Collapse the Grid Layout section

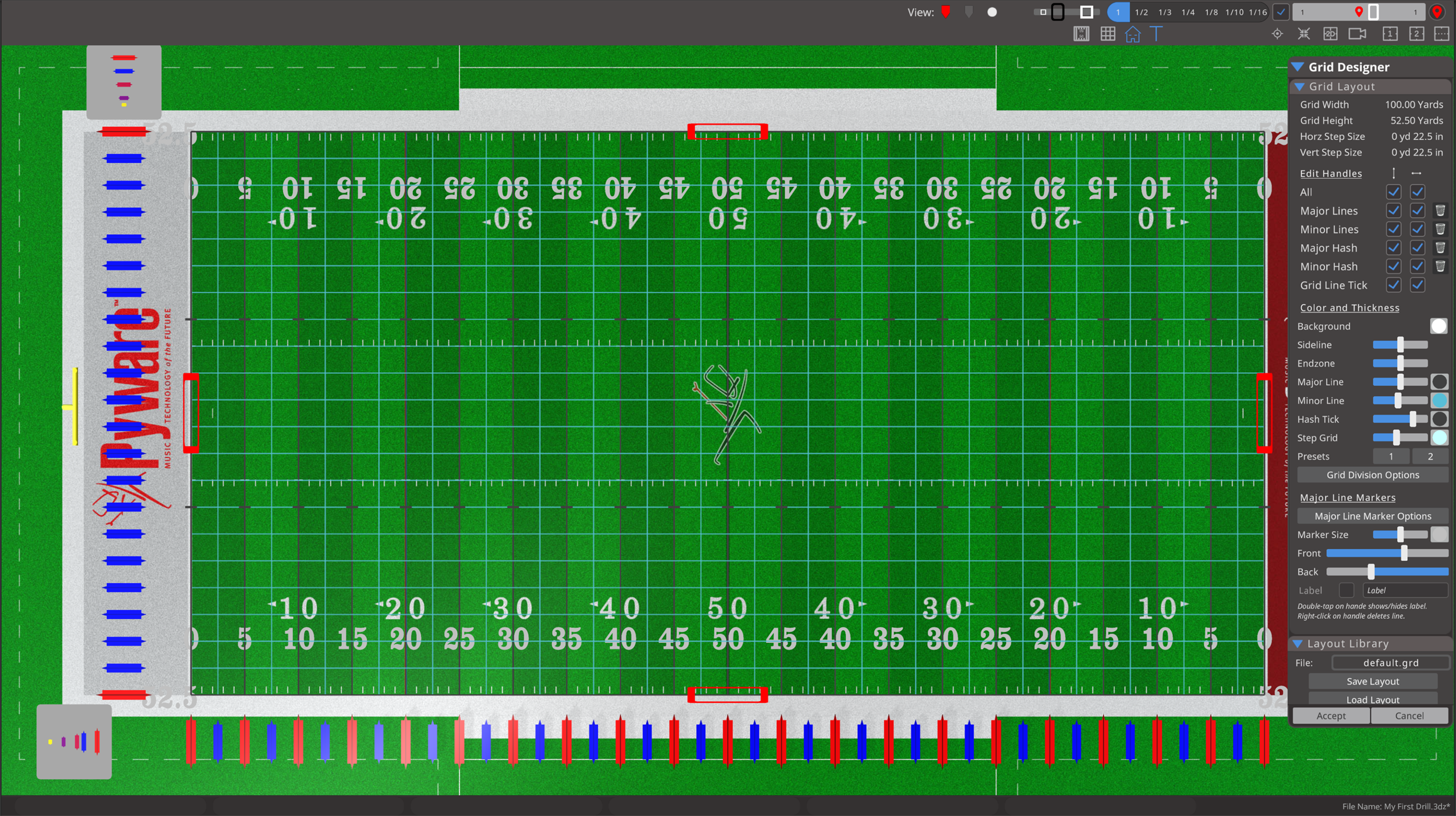(1299, 86)
